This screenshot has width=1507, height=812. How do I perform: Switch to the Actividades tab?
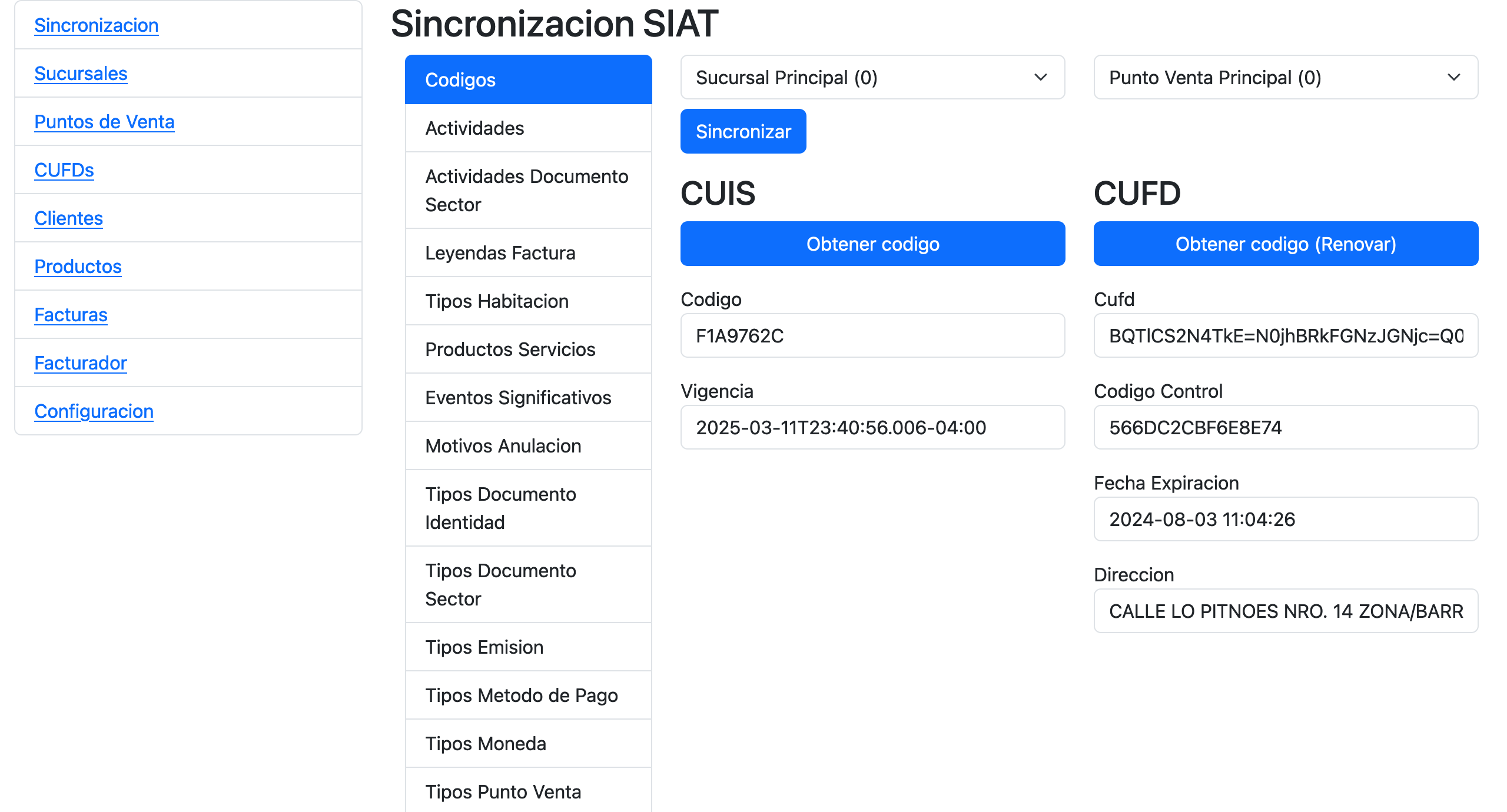528,128
